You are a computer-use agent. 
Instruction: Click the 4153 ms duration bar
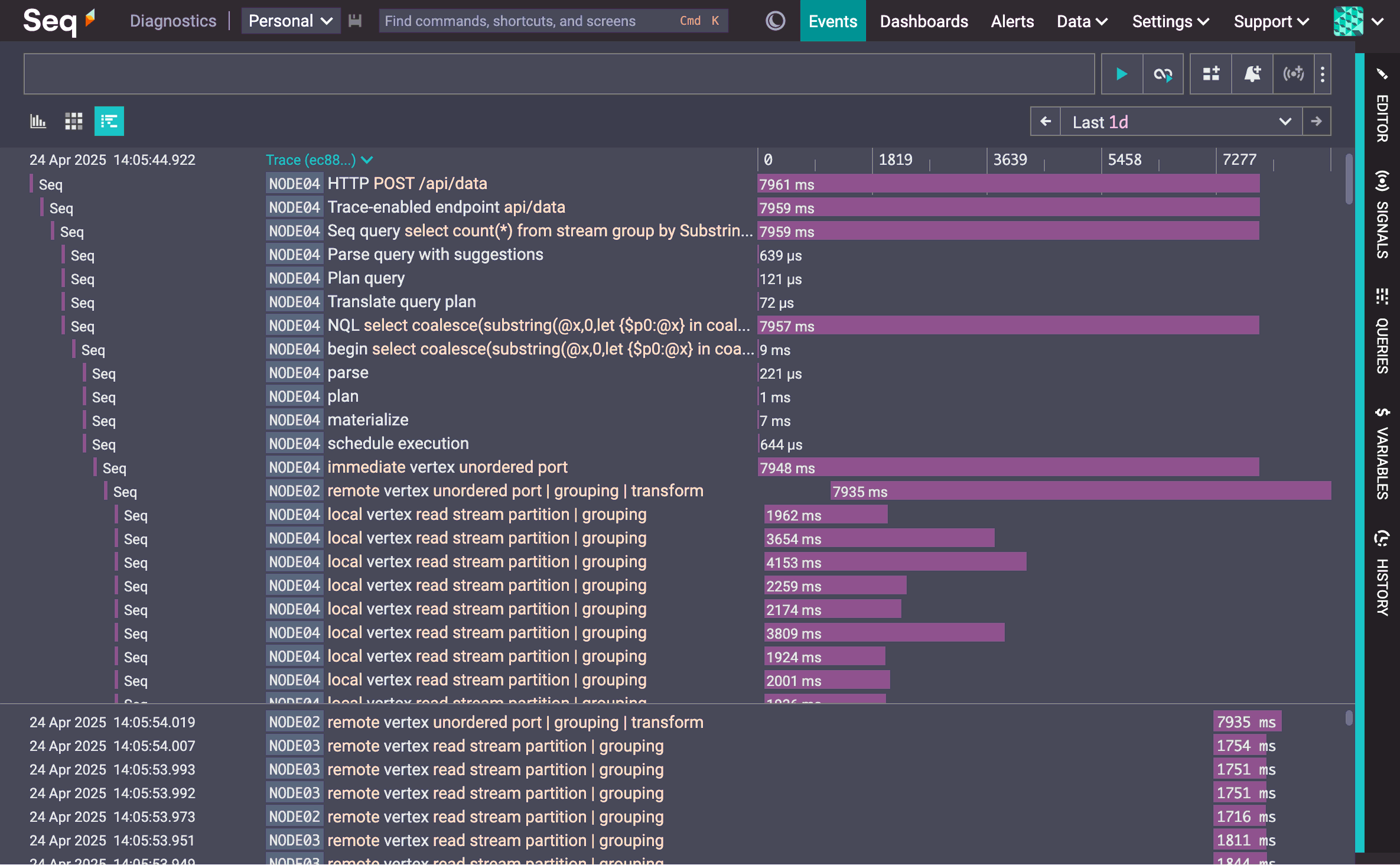[896, 562]
